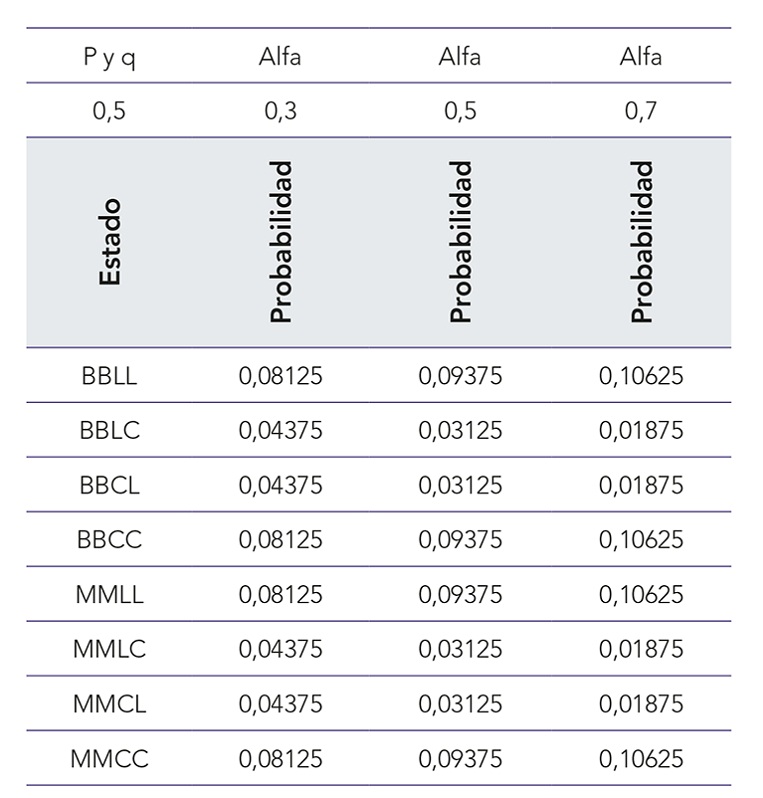Select the BBLC state cell
Screen dimensions: 763x798
[x=109, y=431]
